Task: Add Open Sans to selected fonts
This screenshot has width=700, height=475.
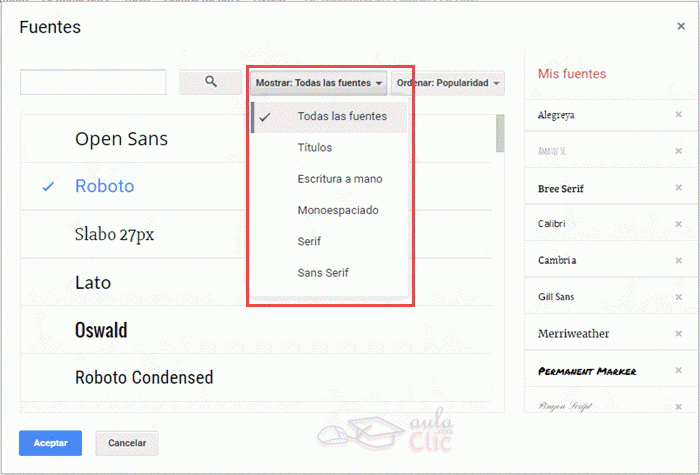Action: pyautogui.click(x=121, y=139)
